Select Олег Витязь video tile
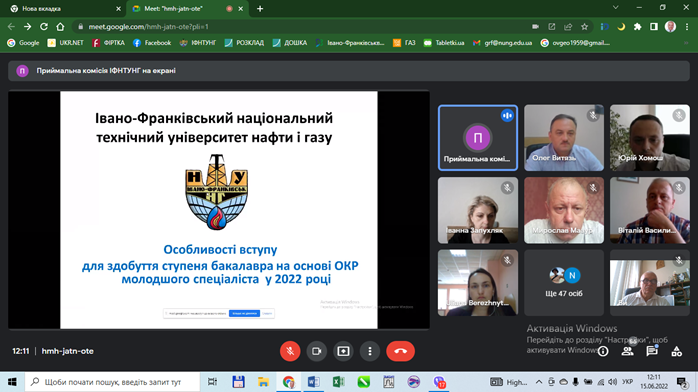Image resolution: width=698 pixels, height=392 pixels. tap(564, 138)
